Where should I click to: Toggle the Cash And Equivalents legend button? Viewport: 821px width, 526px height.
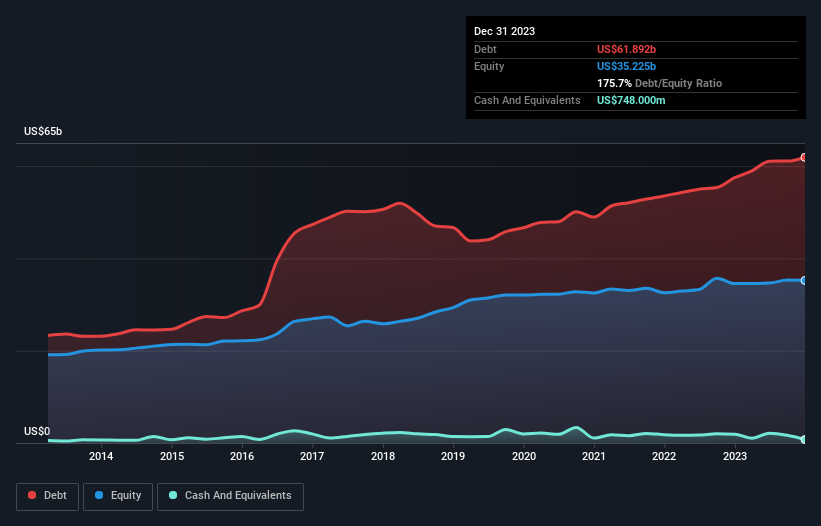pyautogui.click(x=230, y=496)
